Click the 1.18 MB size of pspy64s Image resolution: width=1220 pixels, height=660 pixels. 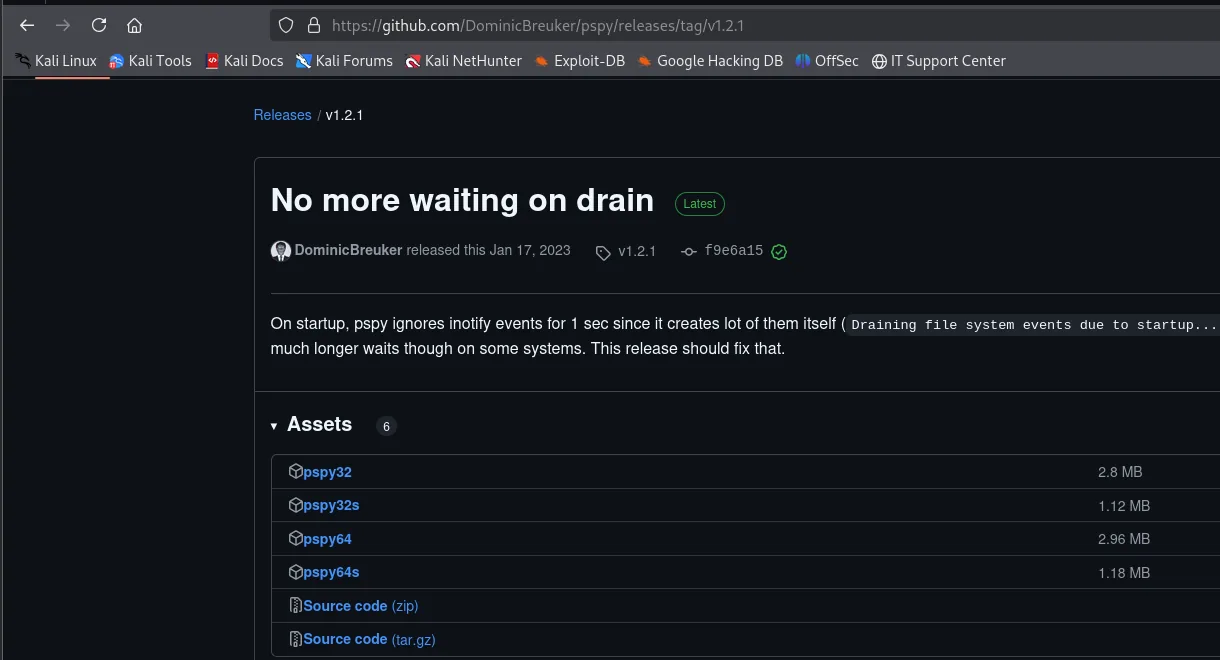[1124, 573]
